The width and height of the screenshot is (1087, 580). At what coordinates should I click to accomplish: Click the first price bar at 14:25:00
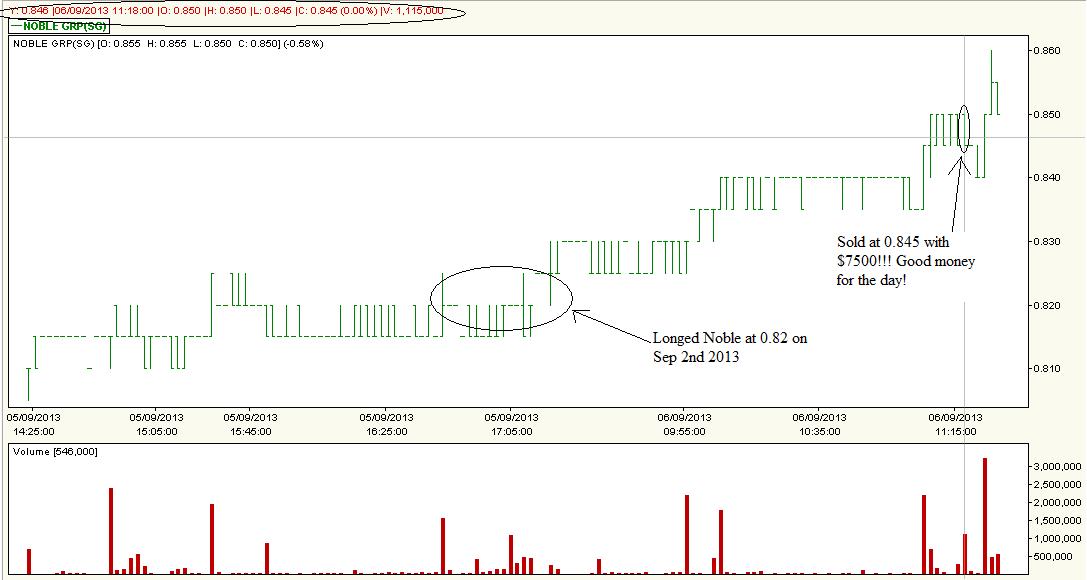pos(28,385)
